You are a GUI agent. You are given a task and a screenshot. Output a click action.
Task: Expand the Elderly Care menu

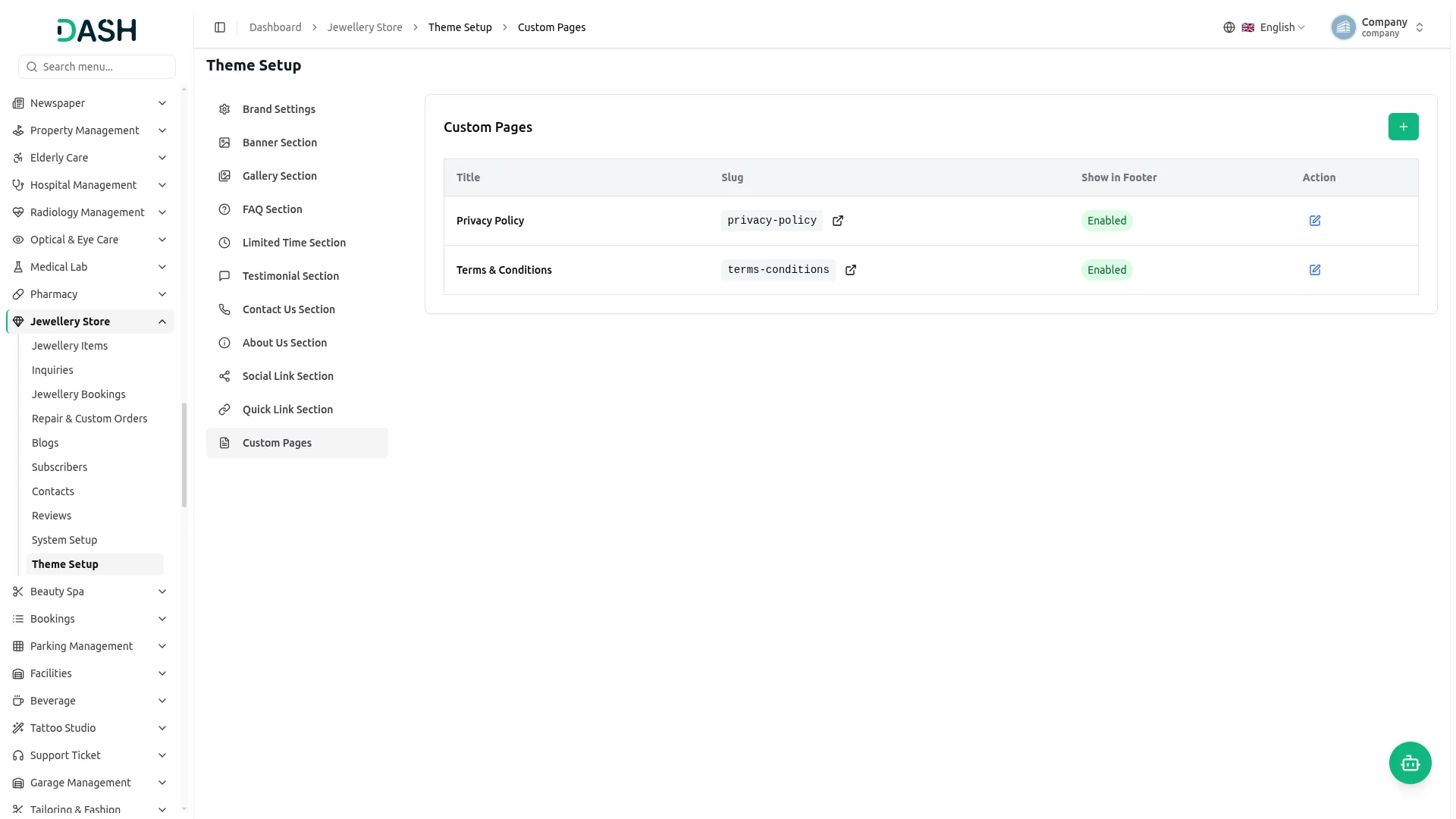[x=89, y=158]
